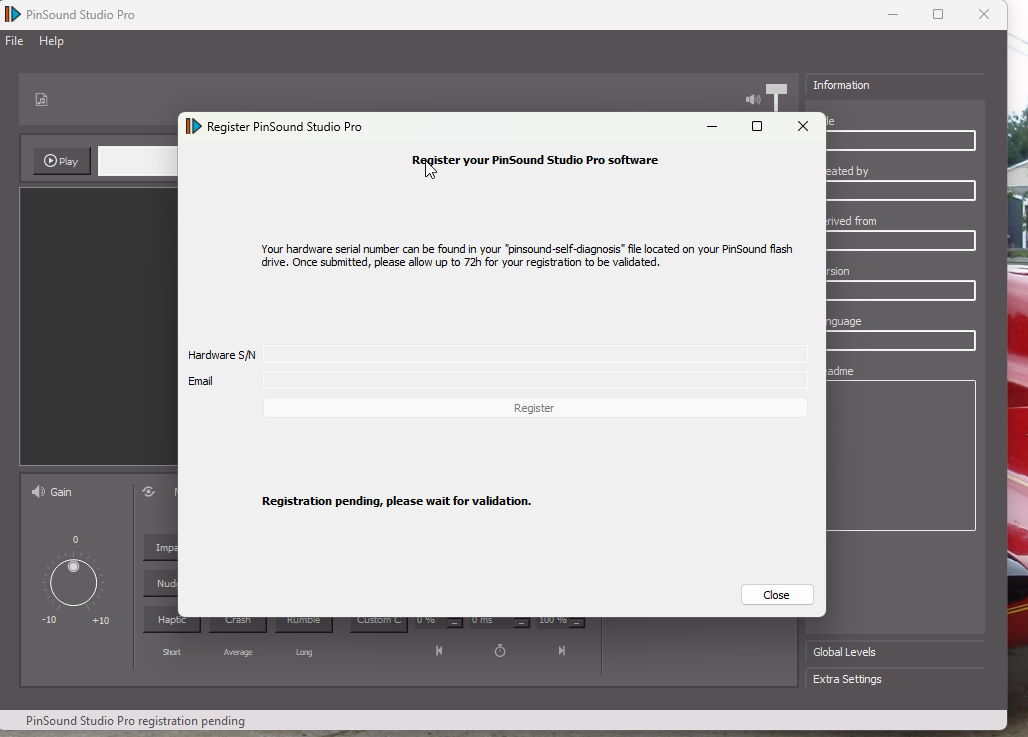
Task: Click the speaker volume icon near the top slider
Action: (x=753, y=99)
